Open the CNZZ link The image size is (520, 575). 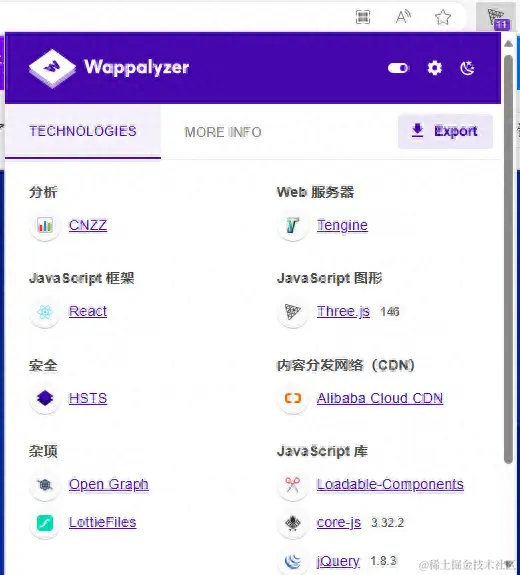[88, 225]
